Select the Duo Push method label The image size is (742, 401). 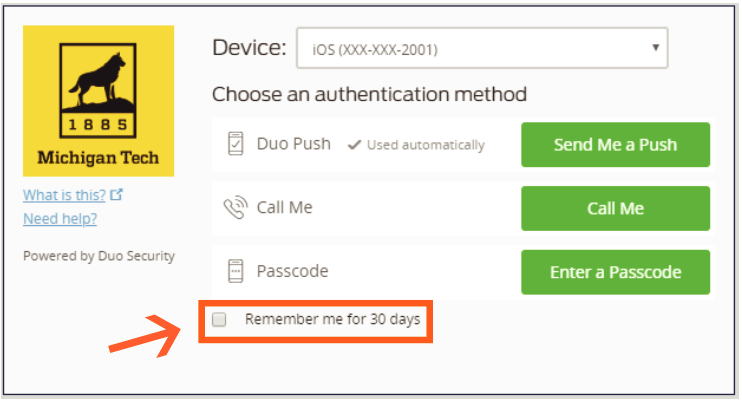pyautogui.click(x=293, y=144)
